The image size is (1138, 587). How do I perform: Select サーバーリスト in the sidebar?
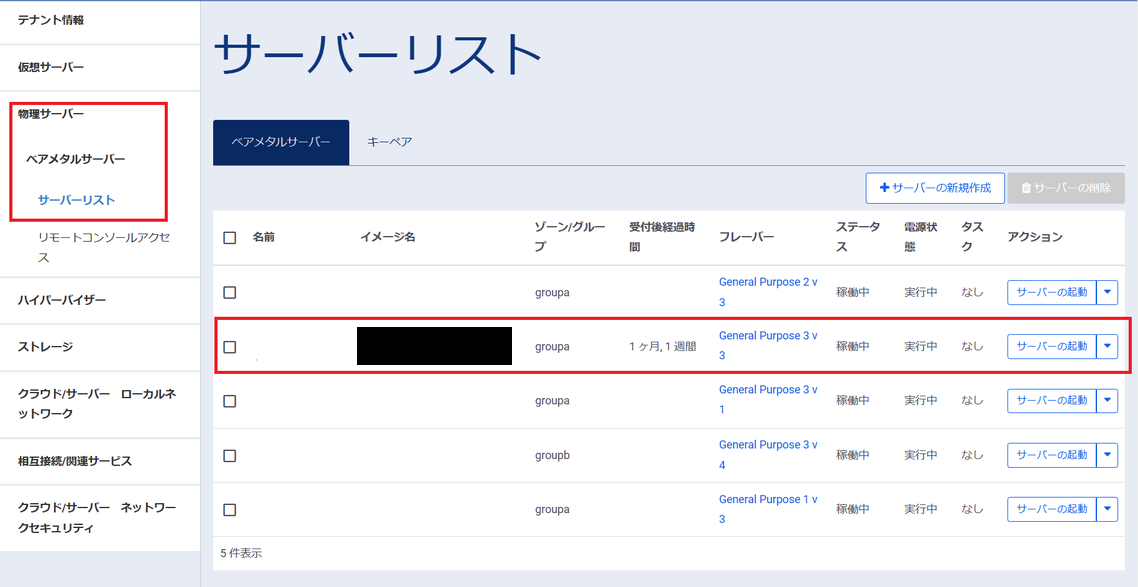[76, 200]
